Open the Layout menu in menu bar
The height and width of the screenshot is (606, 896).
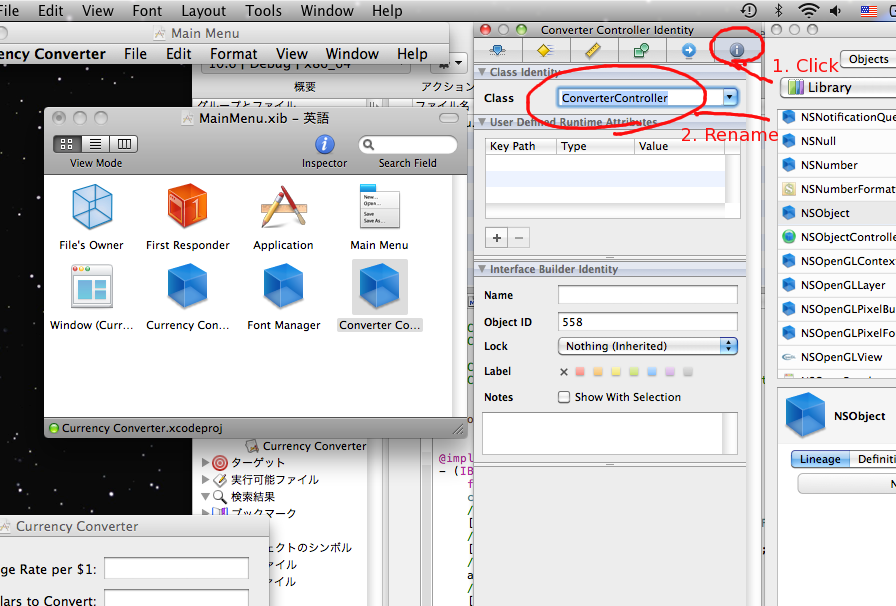click(203, 10)
